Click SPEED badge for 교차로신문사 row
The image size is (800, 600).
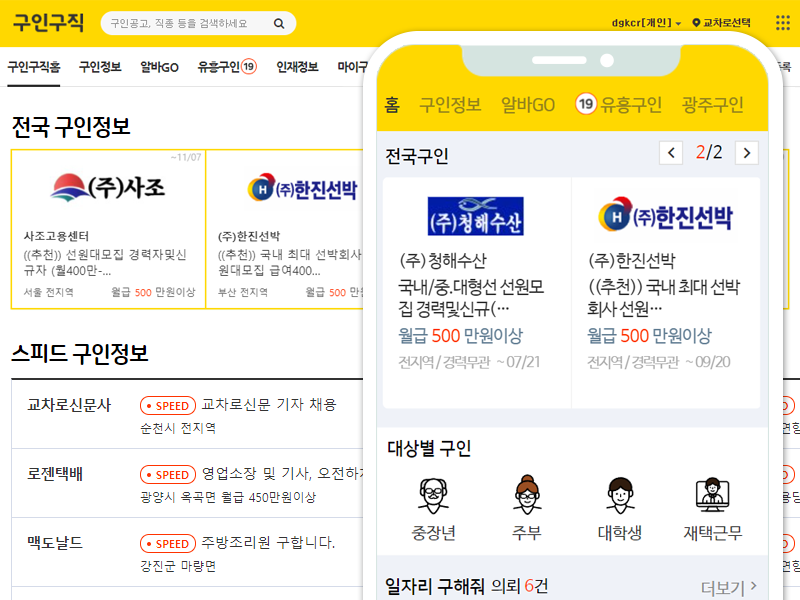[x=168, y=406]
